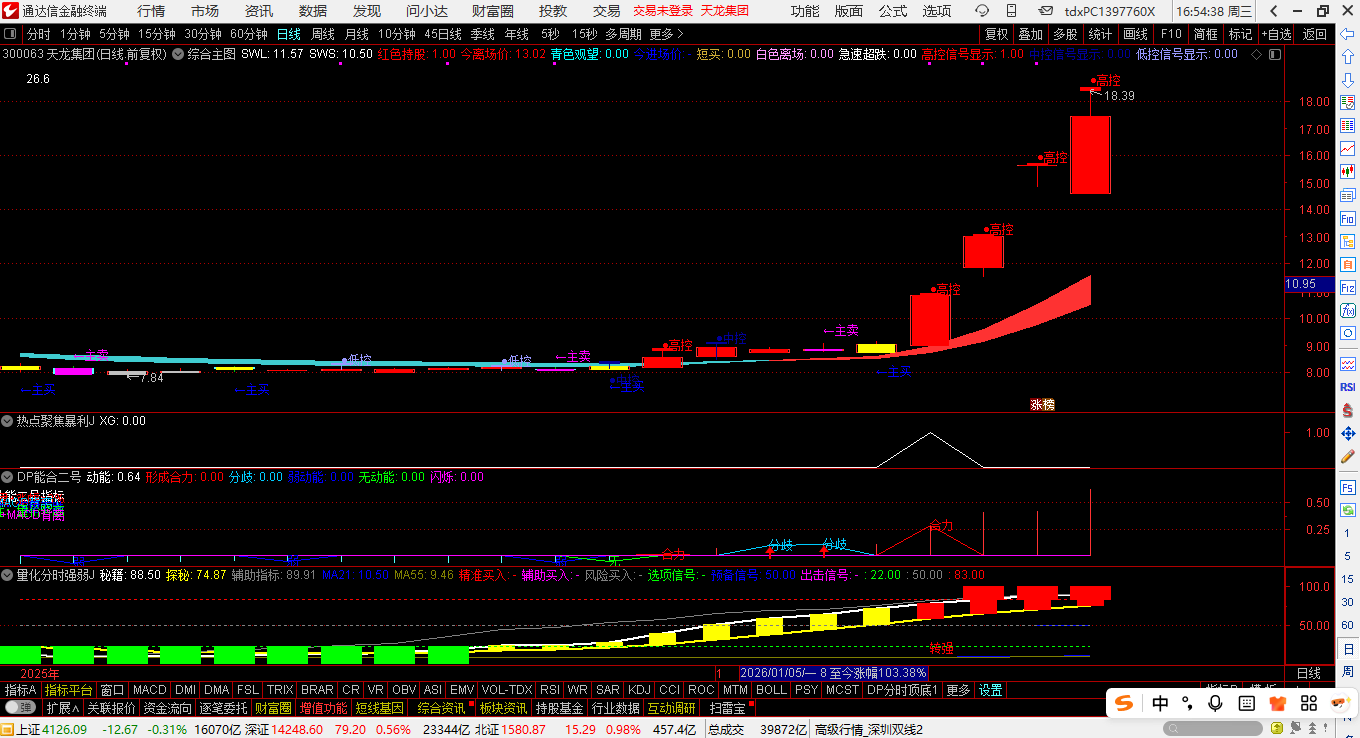Click the customer service headset icon
The image size is (1360, 738).
(982, 11)
